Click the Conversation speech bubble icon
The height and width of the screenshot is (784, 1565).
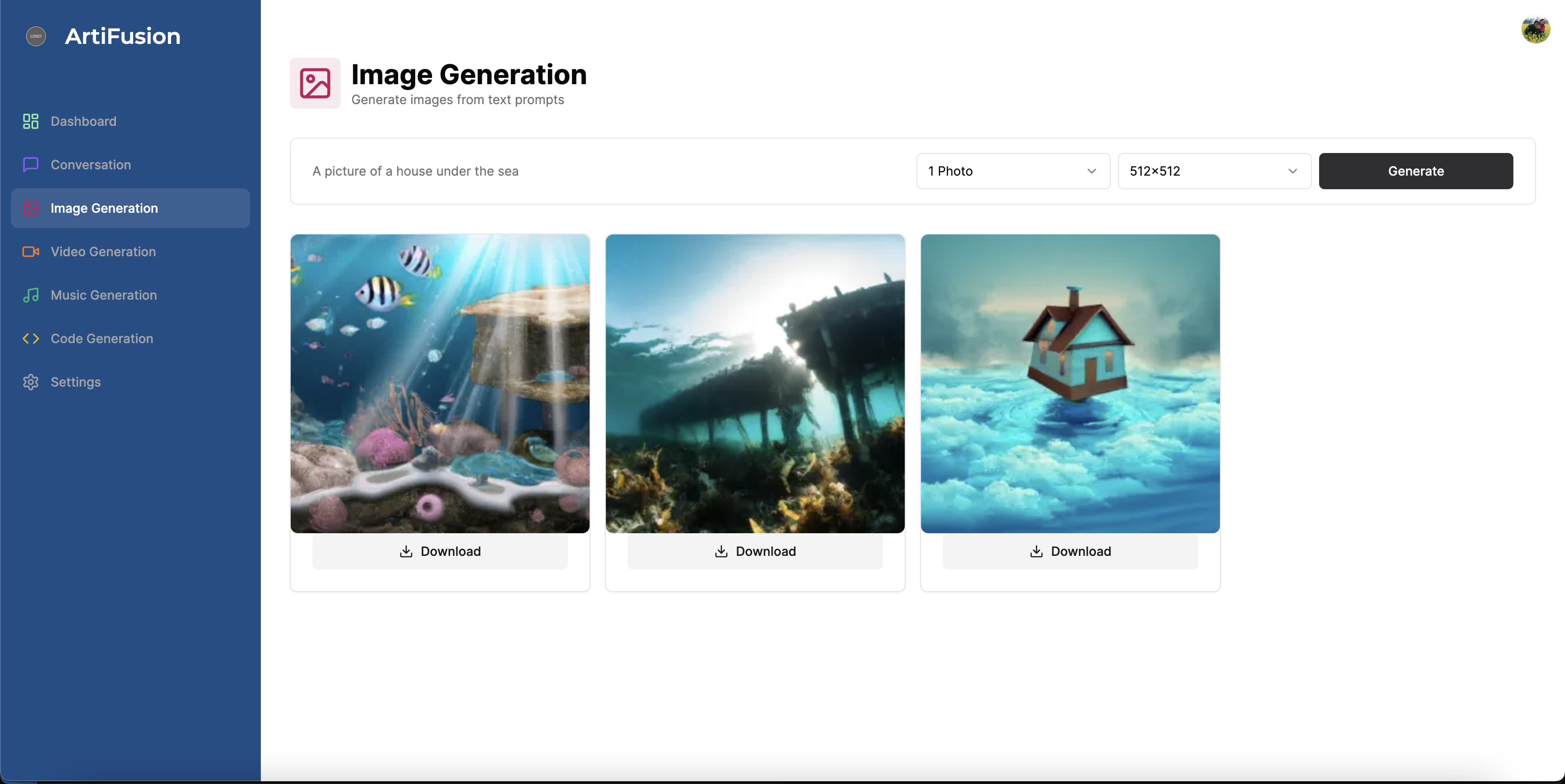pyautogui.click(x=30, y=165)
